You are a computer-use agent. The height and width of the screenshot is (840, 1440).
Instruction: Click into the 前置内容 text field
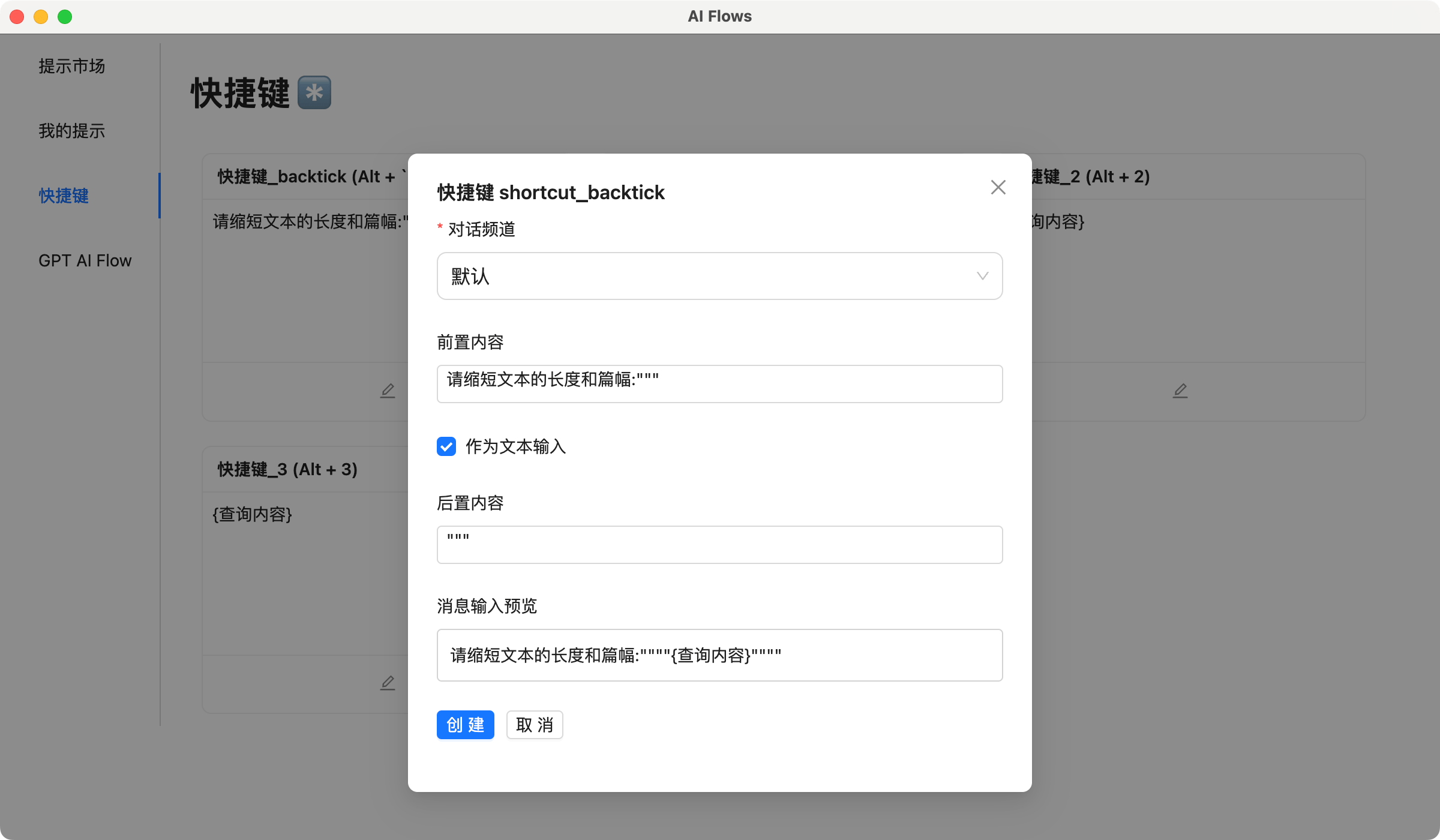(719, 384)
